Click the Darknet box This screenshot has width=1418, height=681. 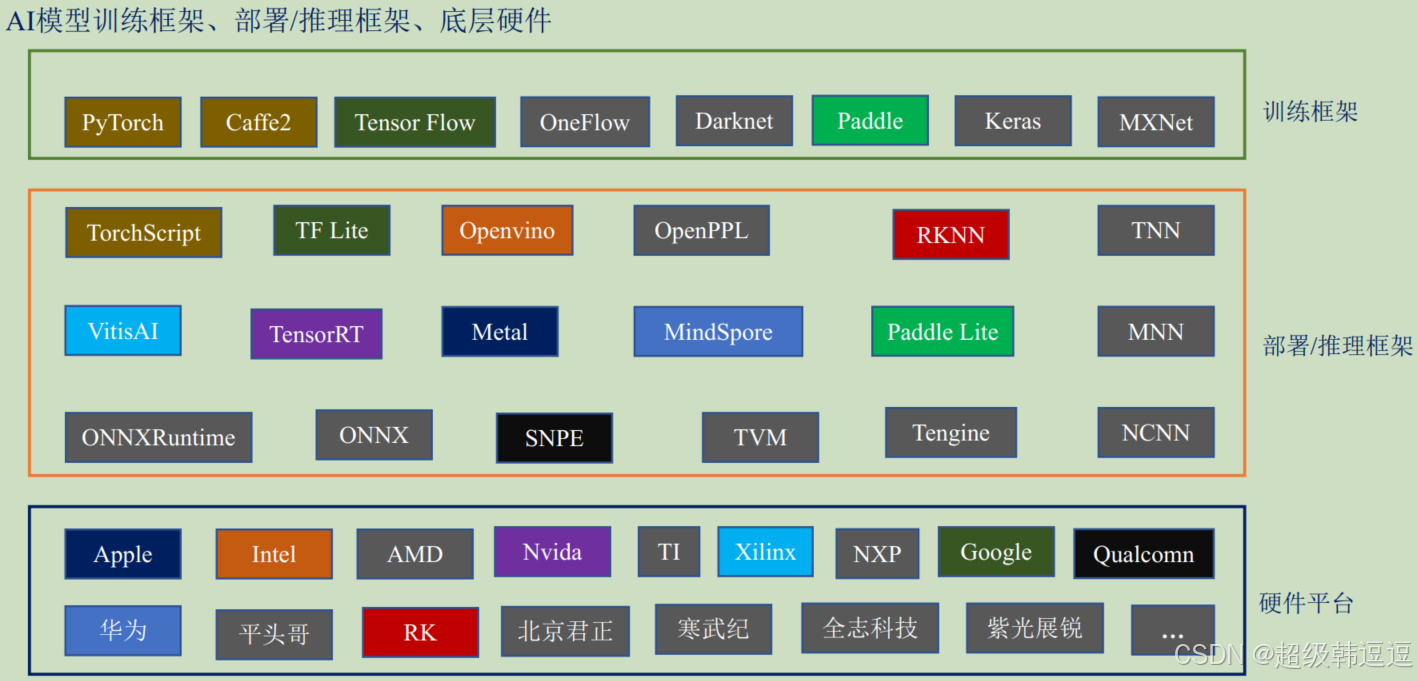coord(734,121)
